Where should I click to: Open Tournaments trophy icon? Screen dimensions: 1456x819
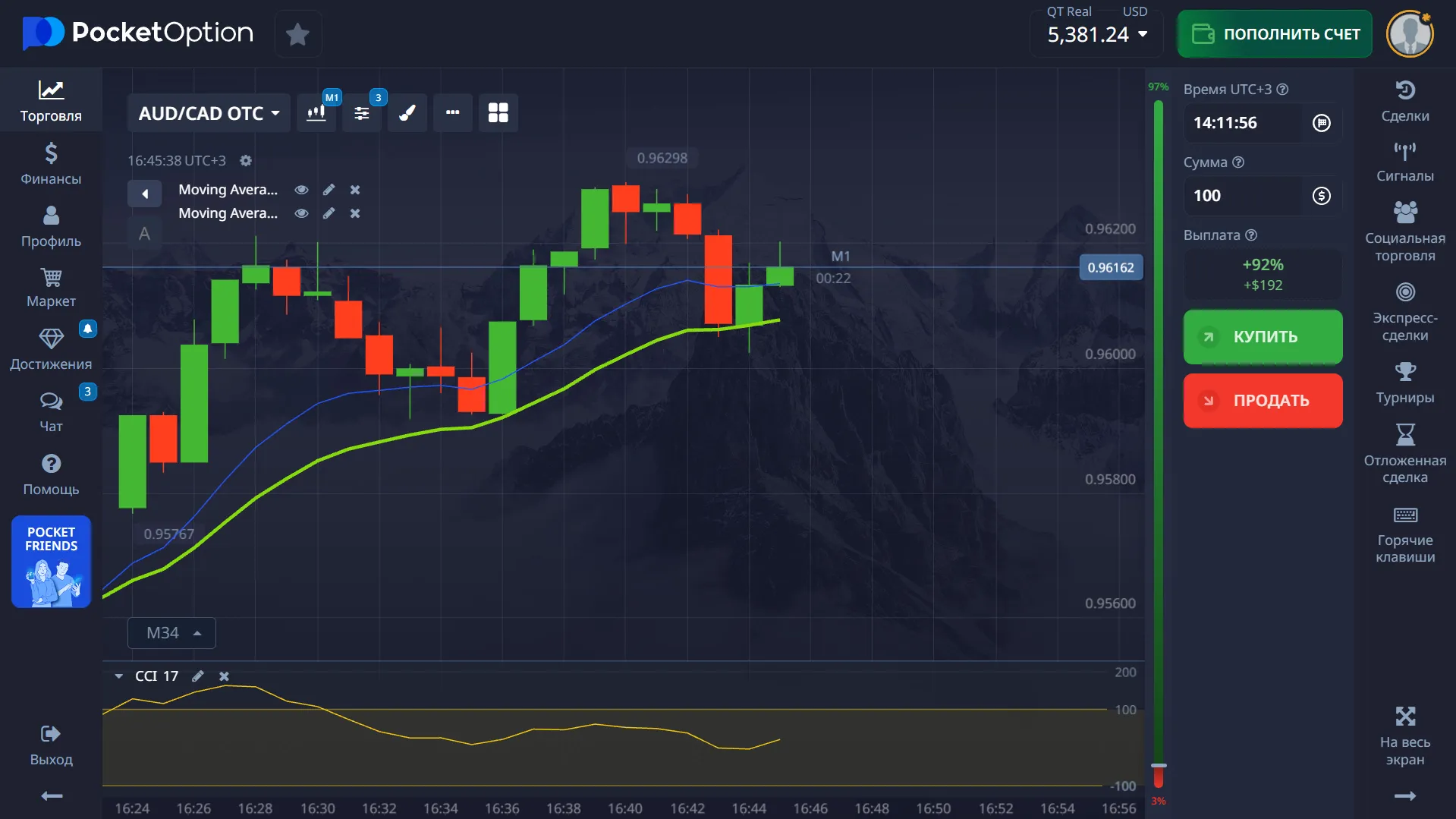pyautogui.click(x=1404, y=383)
